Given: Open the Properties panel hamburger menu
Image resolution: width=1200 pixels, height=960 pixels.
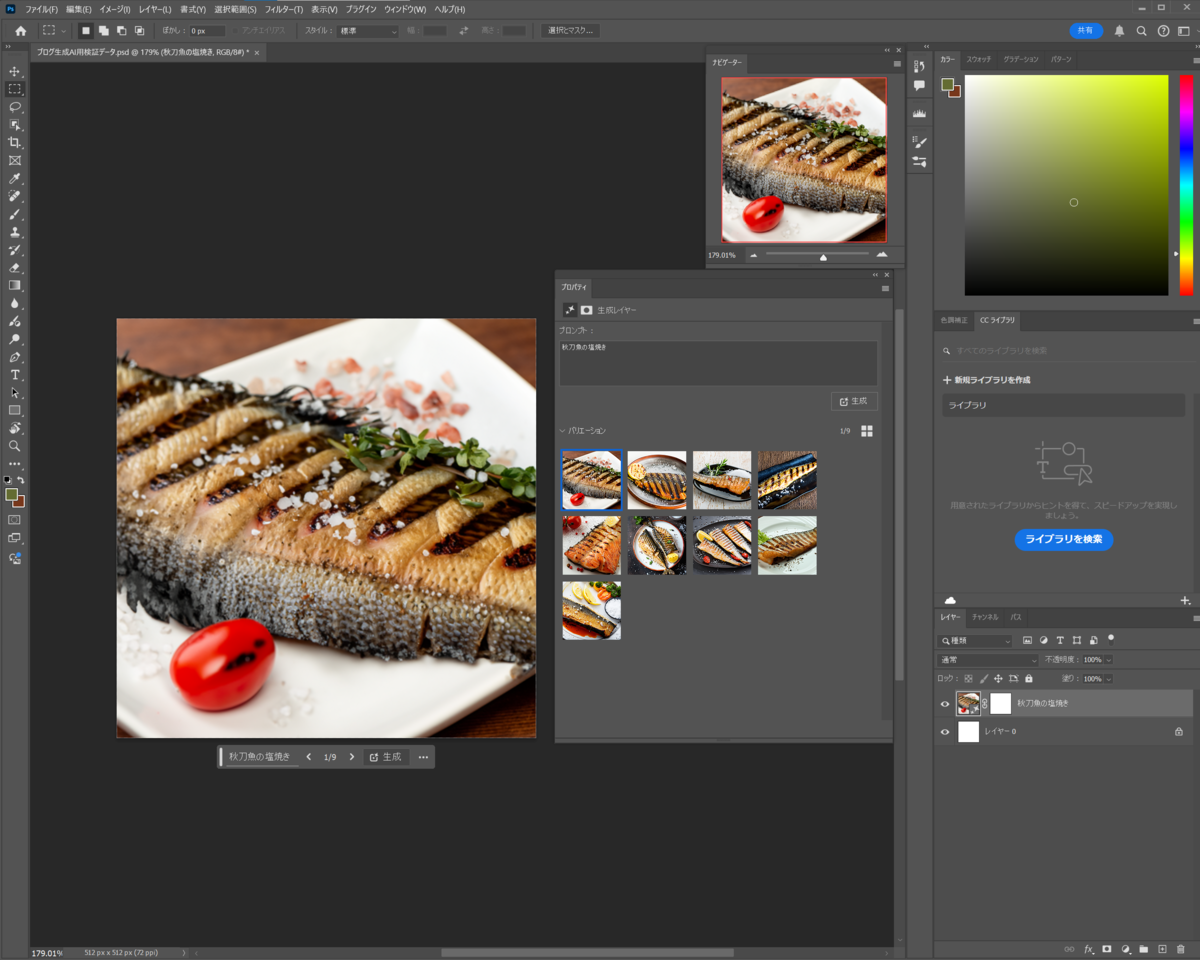Looking at the screenshot, I should click(885, 288).
